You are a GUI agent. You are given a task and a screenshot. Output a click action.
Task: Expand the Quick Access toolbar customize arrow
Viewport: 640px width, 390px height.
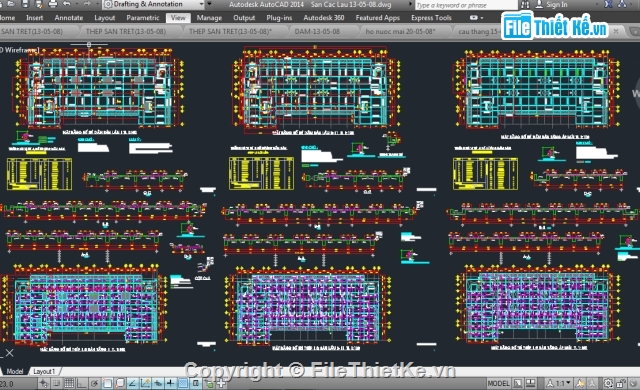tap(209, 4)
